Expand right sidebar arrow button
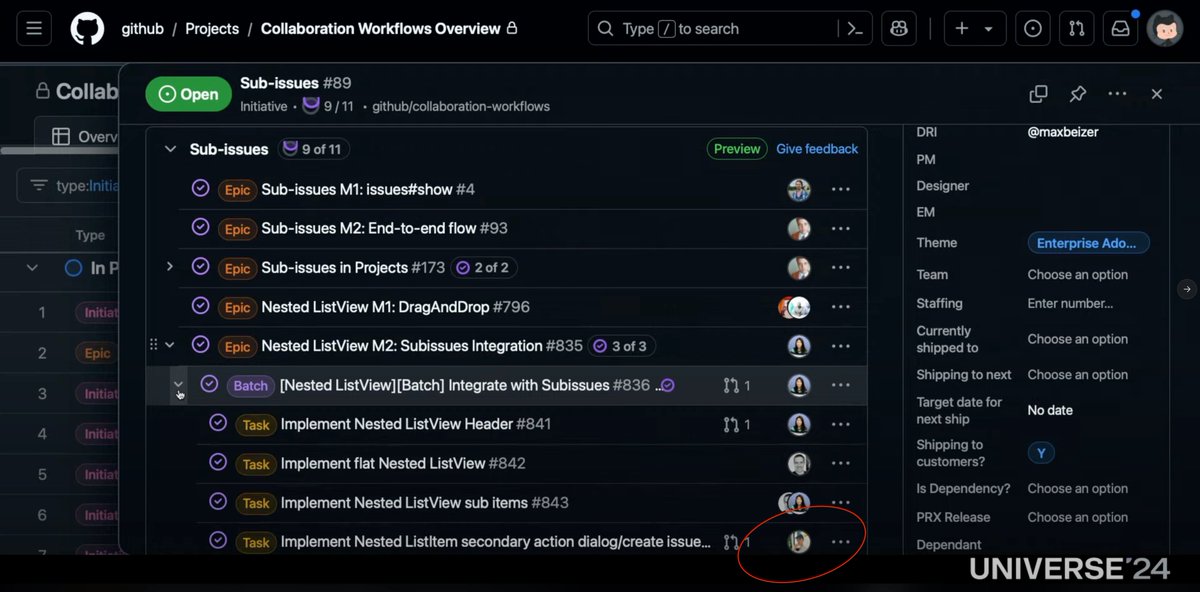This screenshot has height=592, width=1200. click(x=1187, y=289)
